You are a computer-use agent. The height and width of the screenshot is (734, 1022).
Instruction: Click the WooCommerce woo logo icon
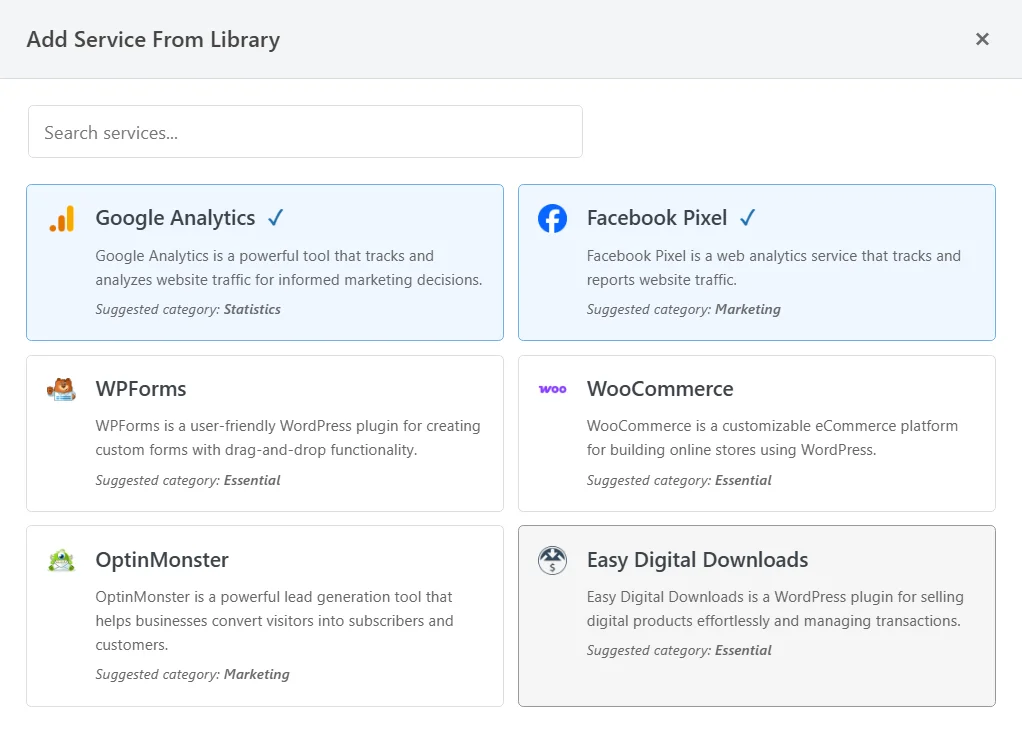click(x=552, y=389)
